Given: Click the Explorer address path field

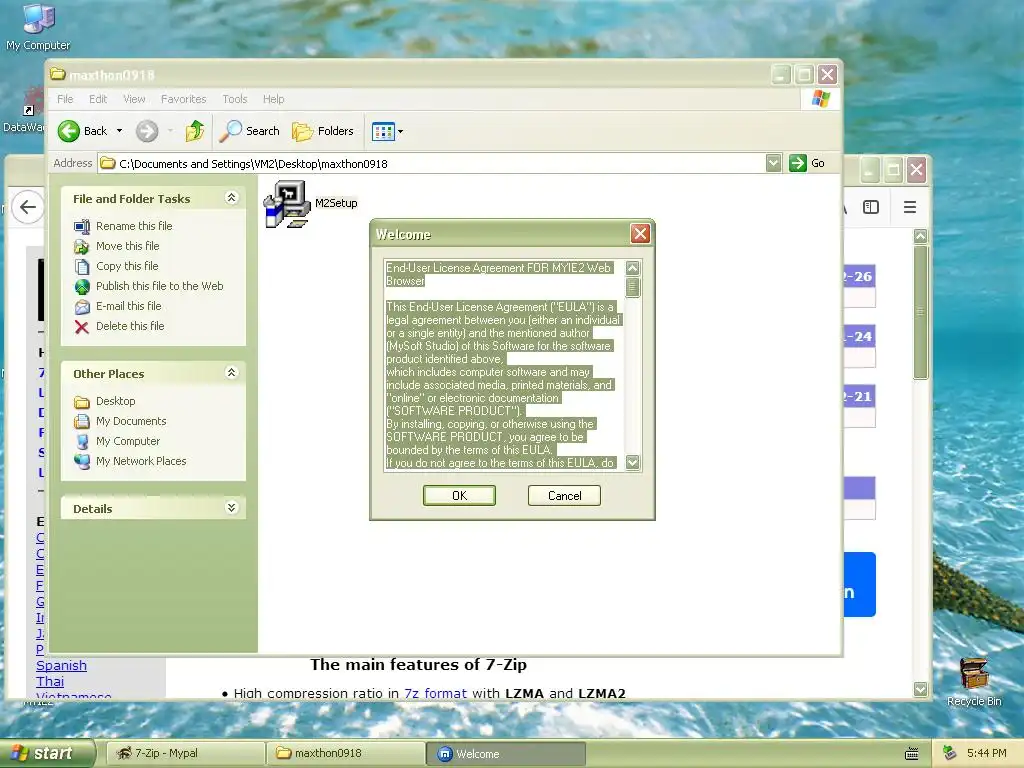Looking at the screenshot, I should point(431,163).
